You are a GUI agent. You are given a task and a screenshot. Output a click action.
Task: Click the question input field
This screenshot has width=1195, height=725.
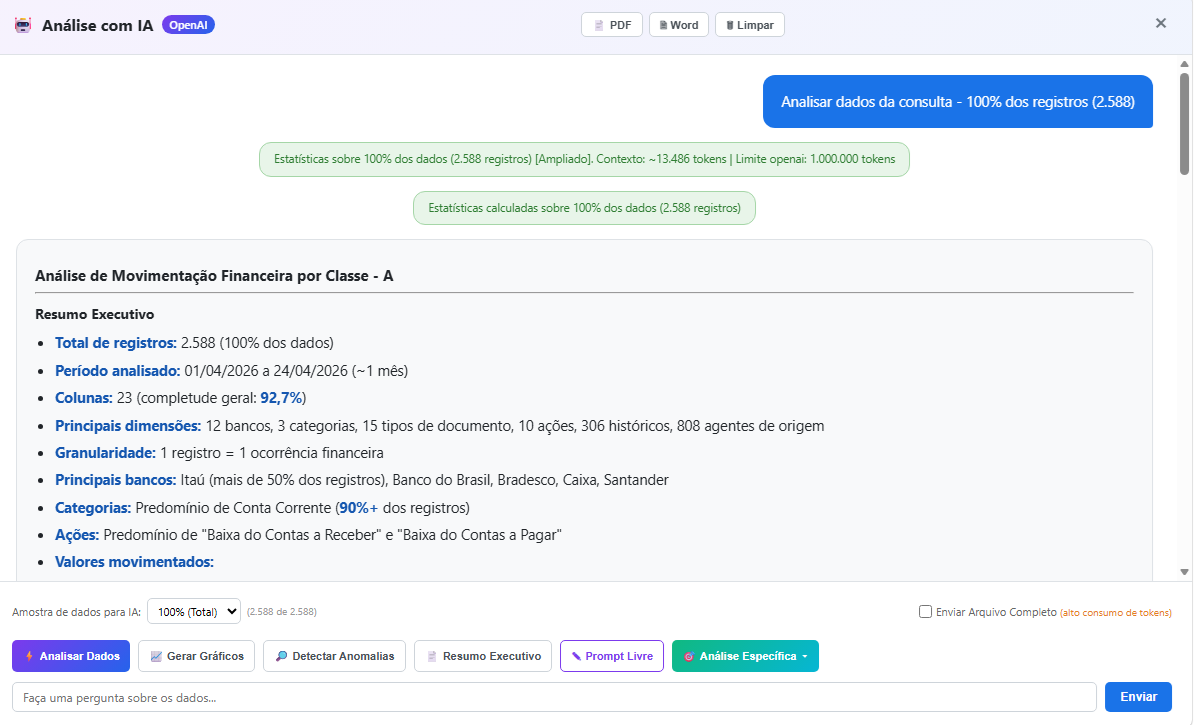[554, 697]
